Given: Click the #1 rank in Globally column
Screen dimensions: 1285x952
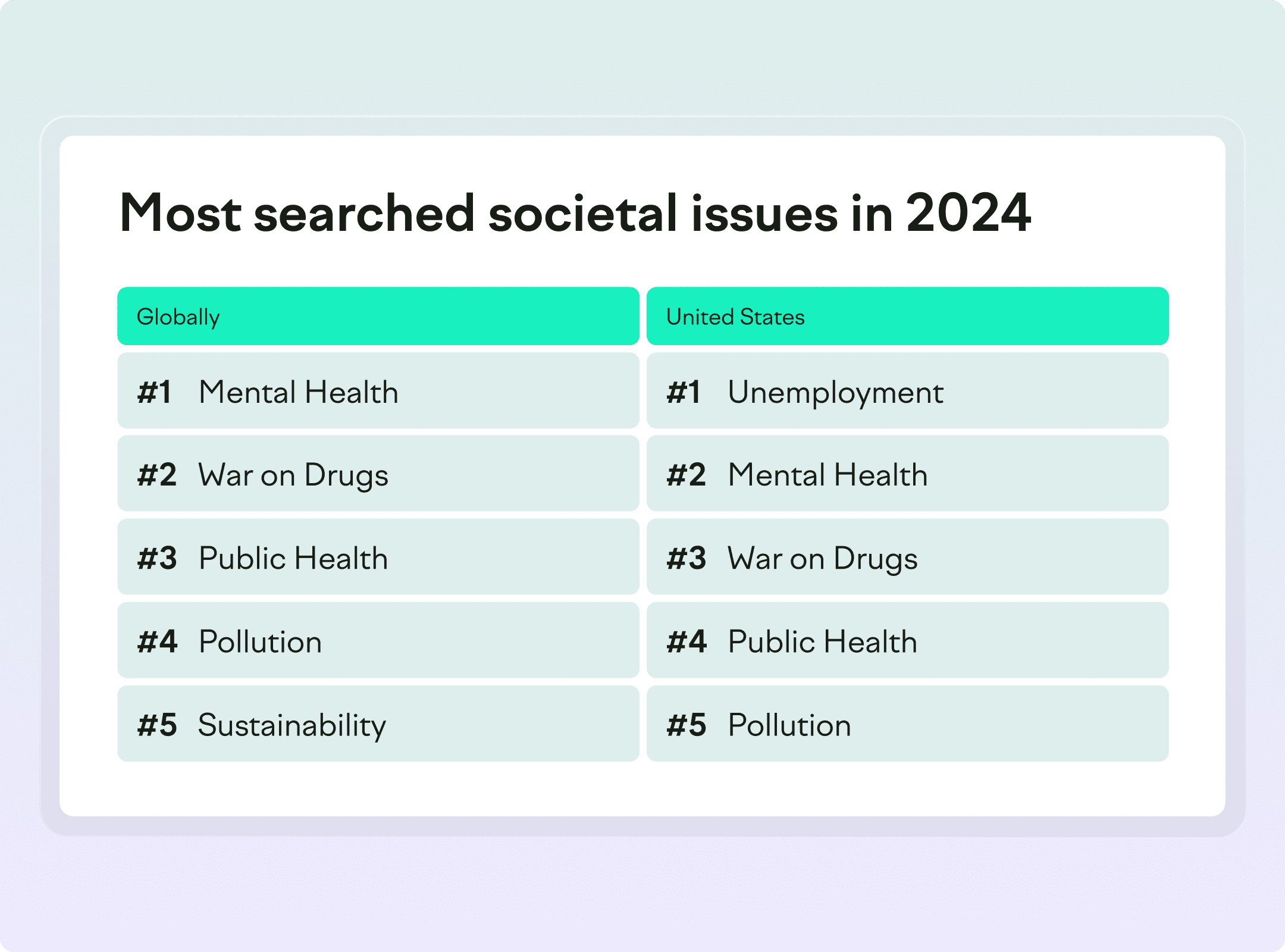Looking at the screenshot, I should click(155, 392).
